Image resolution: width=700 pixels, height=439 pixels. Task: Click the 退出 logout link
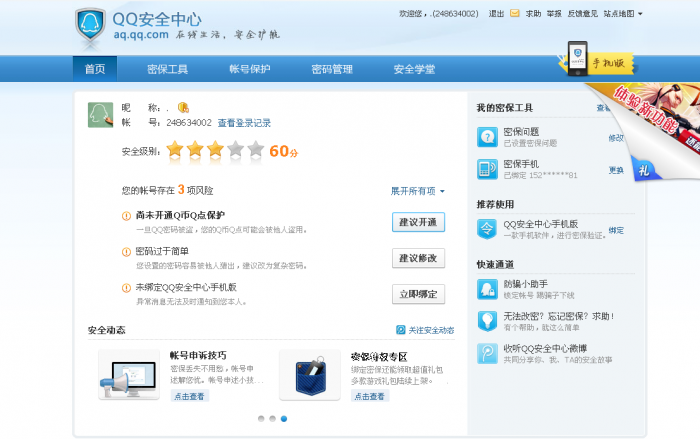(496, 14)
